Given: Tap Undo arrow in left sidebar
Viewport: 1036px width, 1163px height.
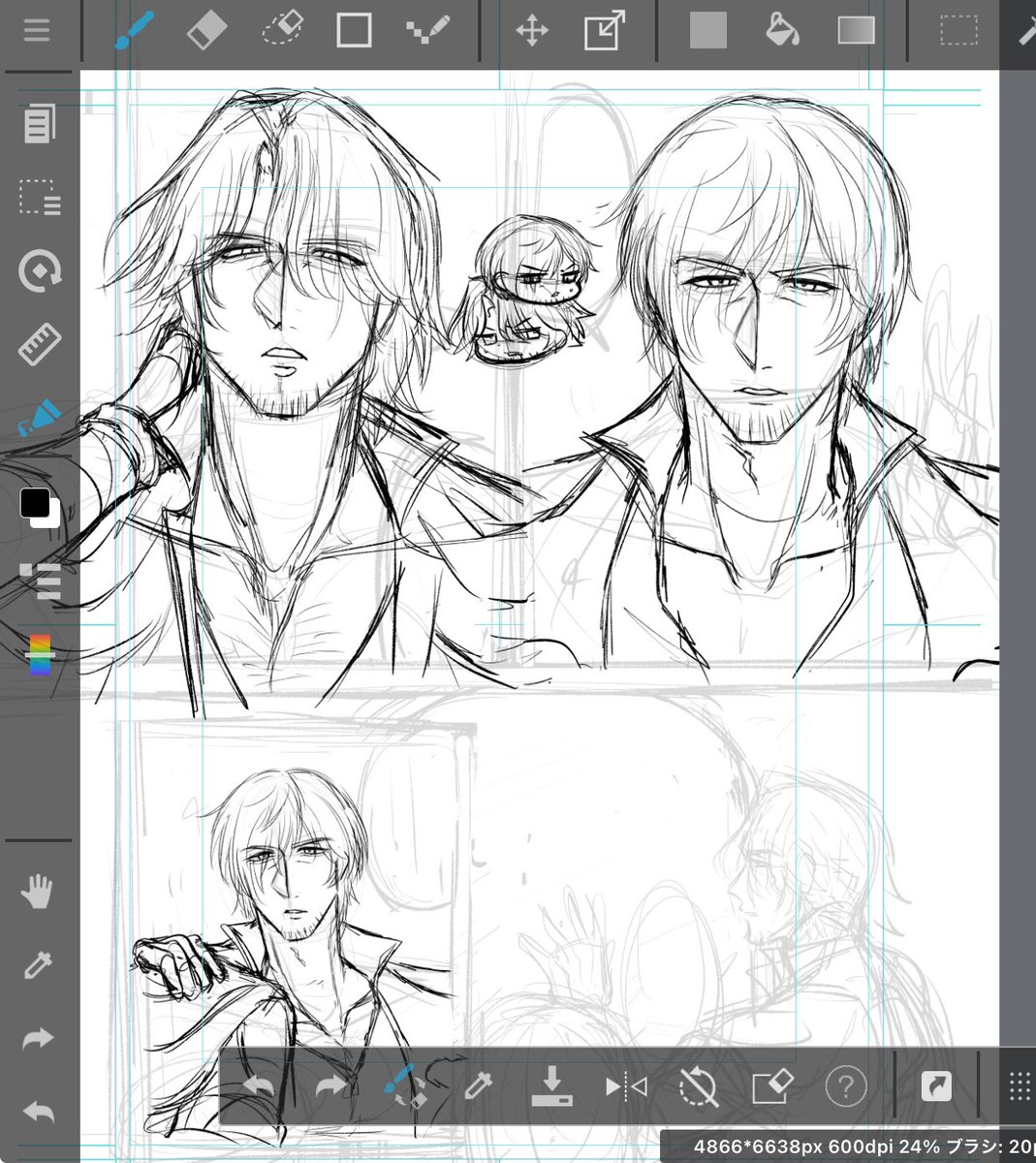Looking at the screenshot, I should click(38, 1112).
